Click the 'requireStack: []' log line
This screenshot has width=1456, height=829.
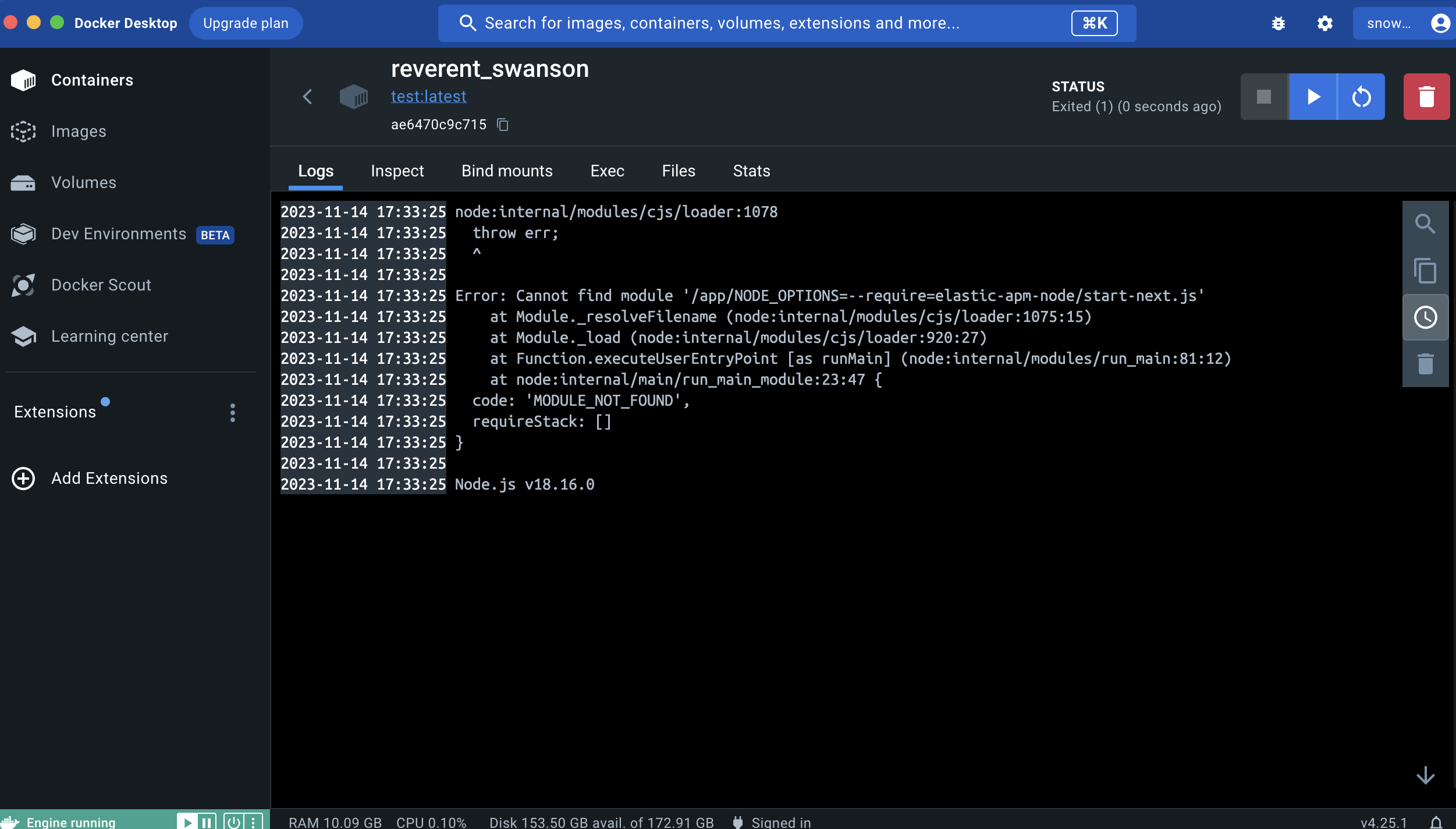[x=542, y=421]
